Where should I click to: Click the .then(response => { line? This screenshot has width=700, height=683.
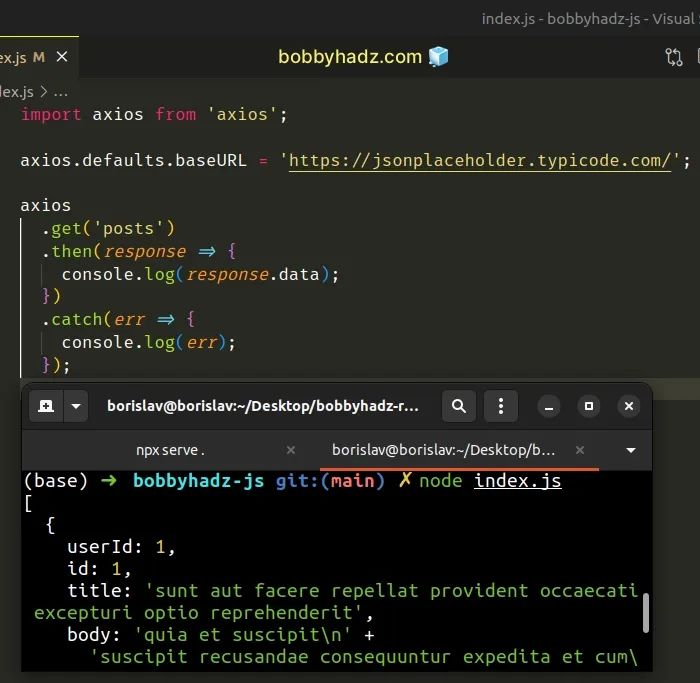[x=139, y=251]
